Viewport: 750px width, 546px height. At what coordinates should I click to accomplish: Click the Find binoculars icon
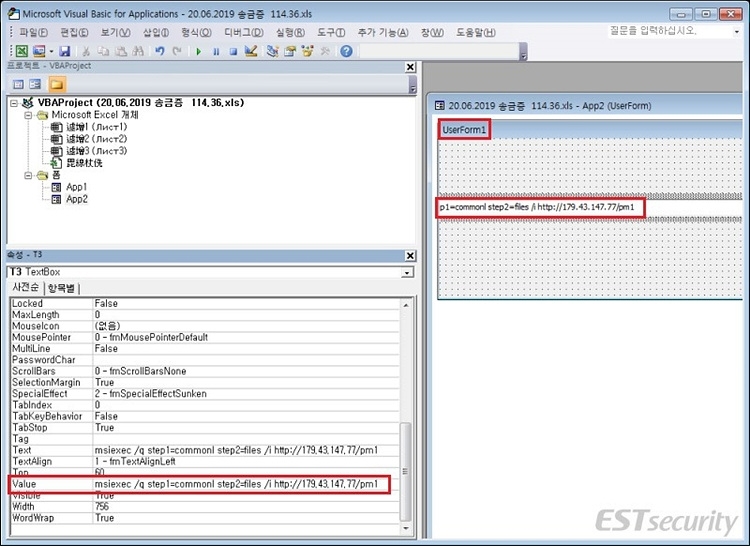point(138,51)
